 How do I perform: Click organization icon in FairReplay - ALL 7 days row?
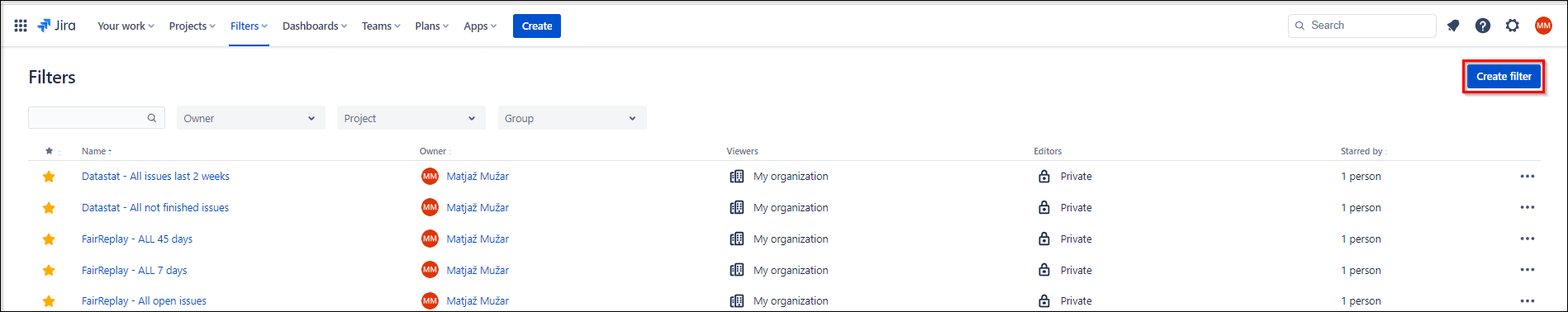[x=737, y=271]
